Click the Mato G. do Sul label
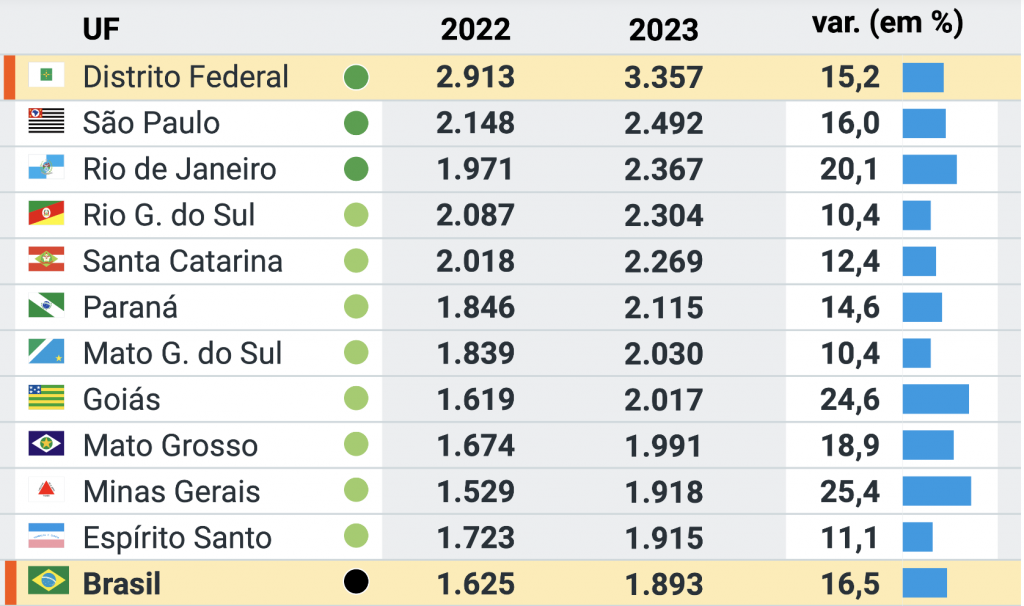1024x606 pixels. pyautogui.click(x=182, y=353)
